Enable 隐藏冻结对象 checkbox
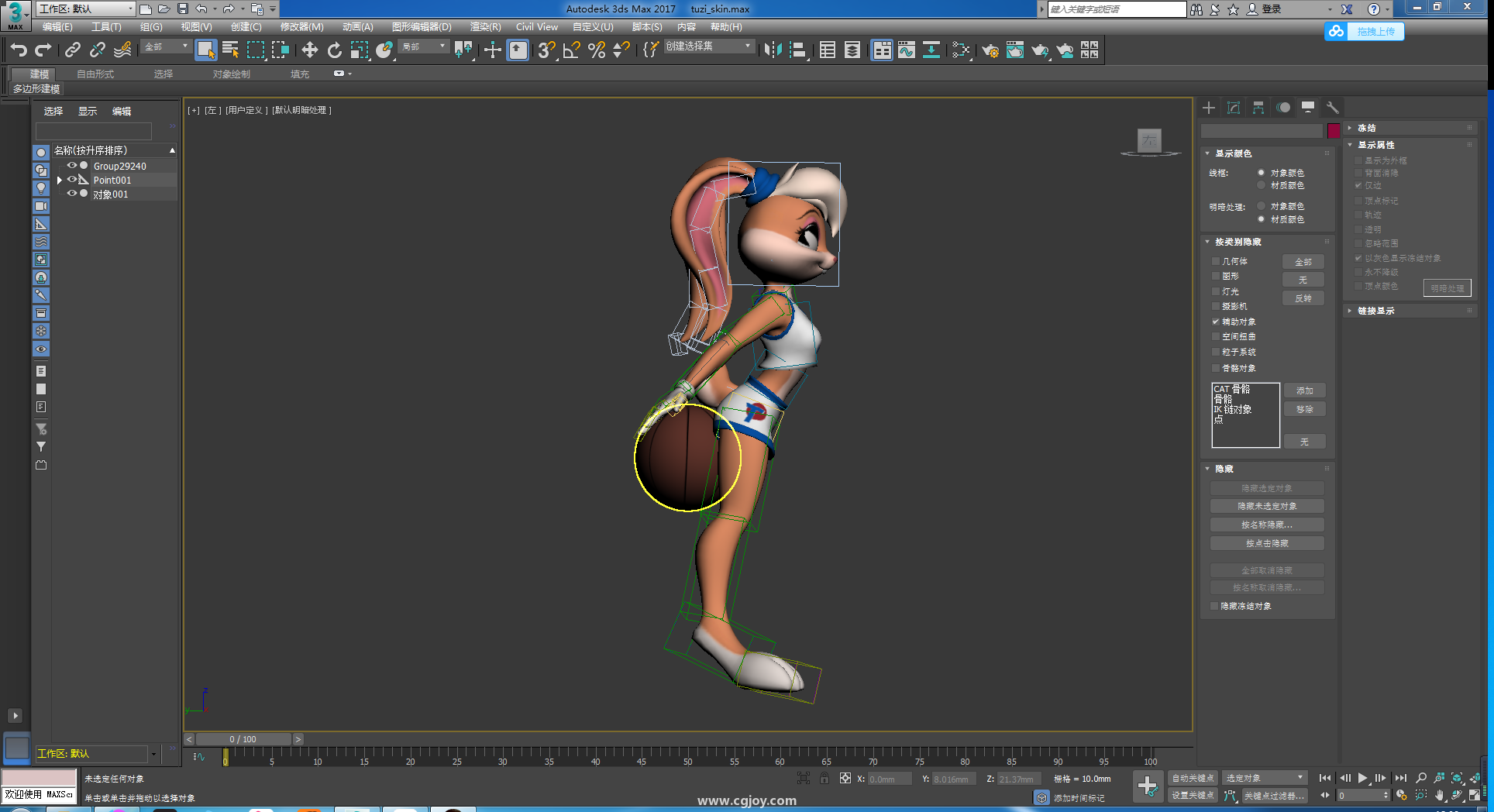This screenshot has height=812, width=1494. [x=1214, y=607]
